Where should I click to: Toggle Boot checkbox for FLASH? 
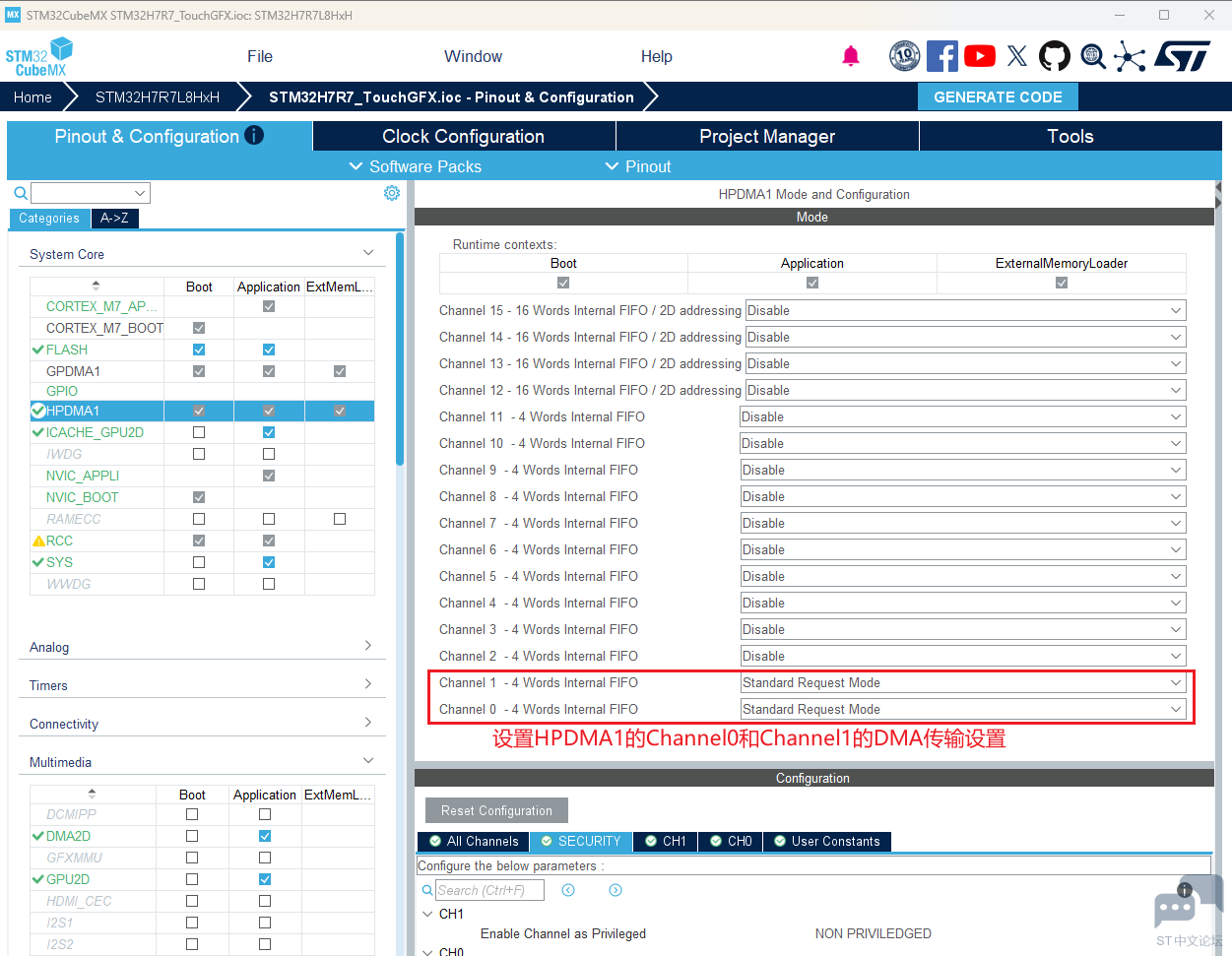tap(199, 350)
